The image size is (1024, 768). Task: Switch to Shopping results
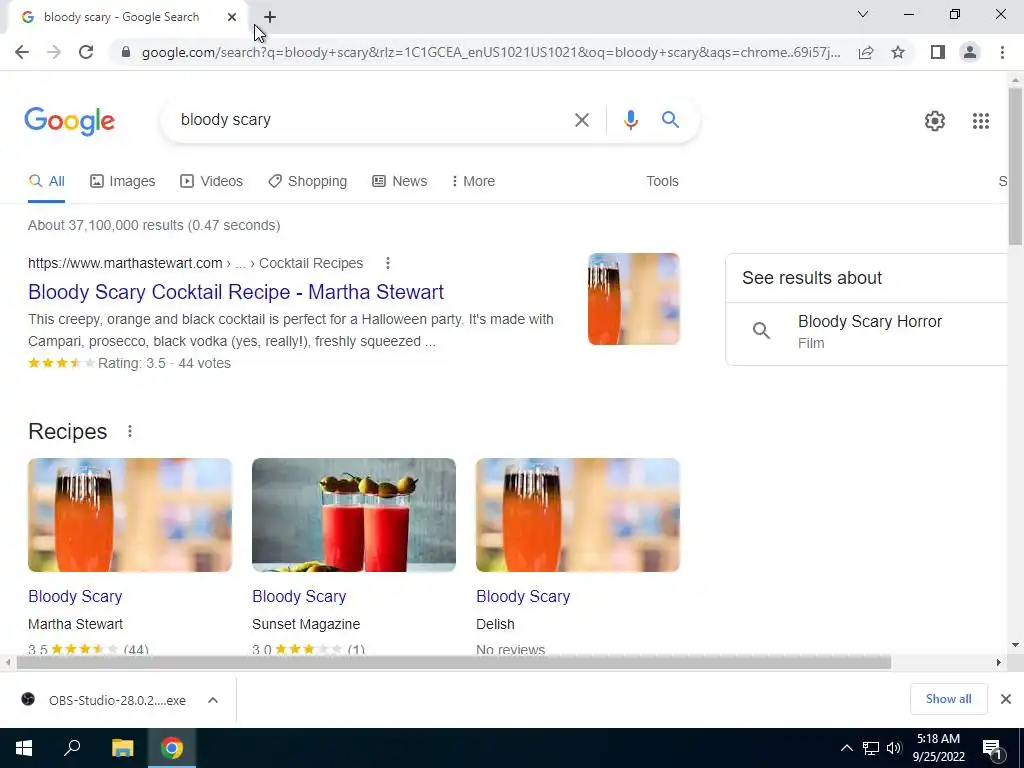pos(308,182)
